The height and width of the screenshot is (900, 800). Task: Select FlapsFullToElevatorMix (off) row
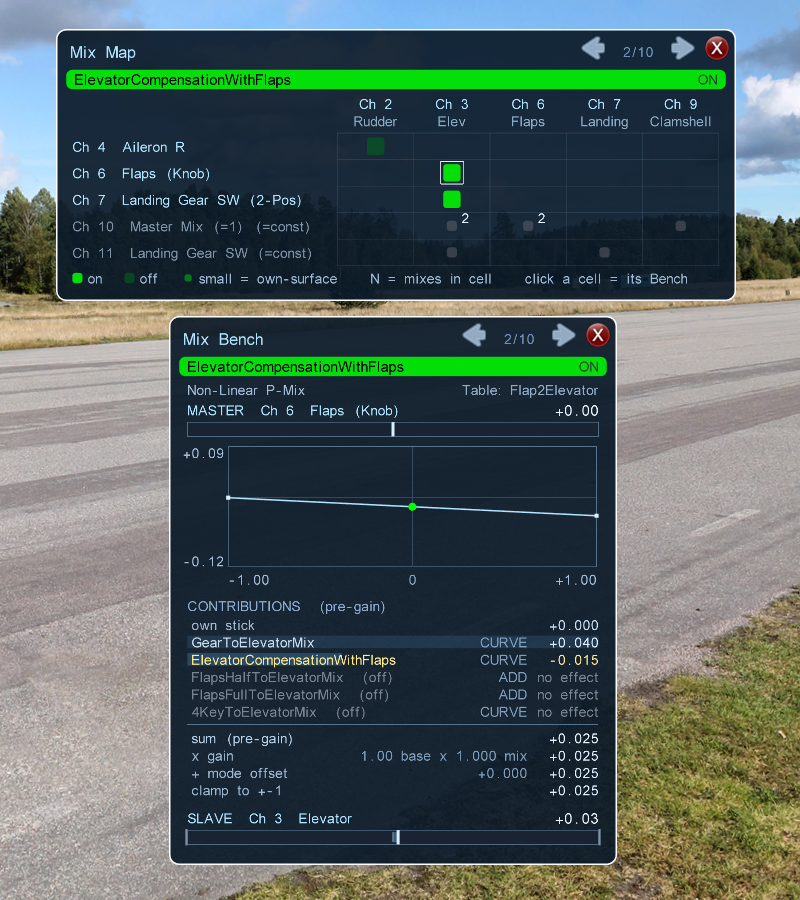393,695
